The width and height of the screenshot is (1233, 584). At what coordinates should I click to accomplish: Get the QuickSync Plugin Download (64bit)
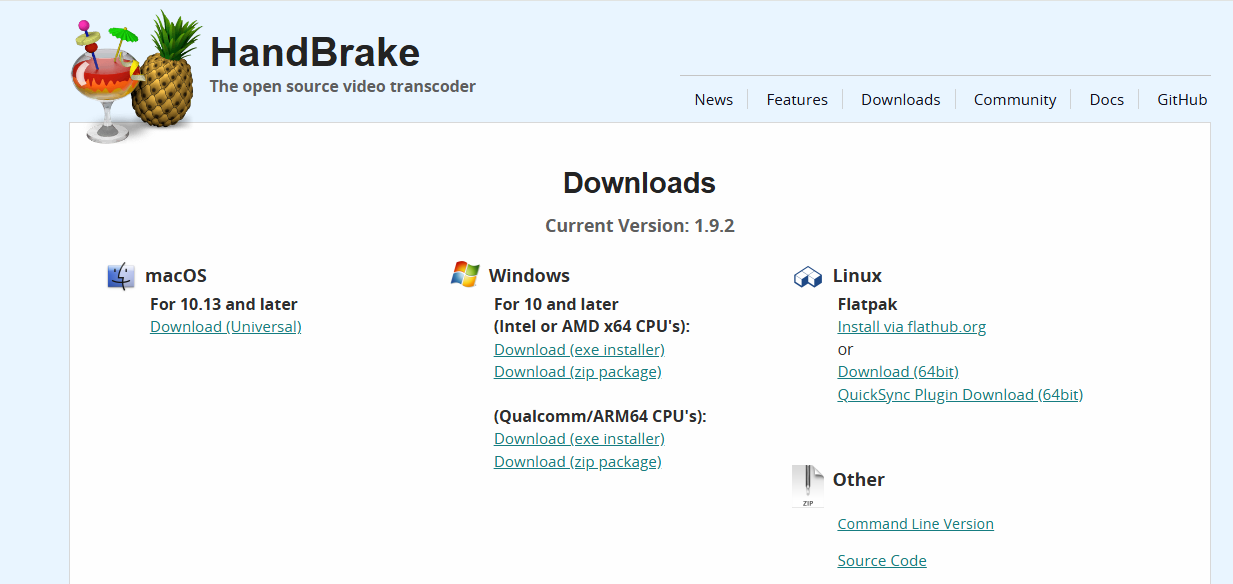[x=960, y=395]
